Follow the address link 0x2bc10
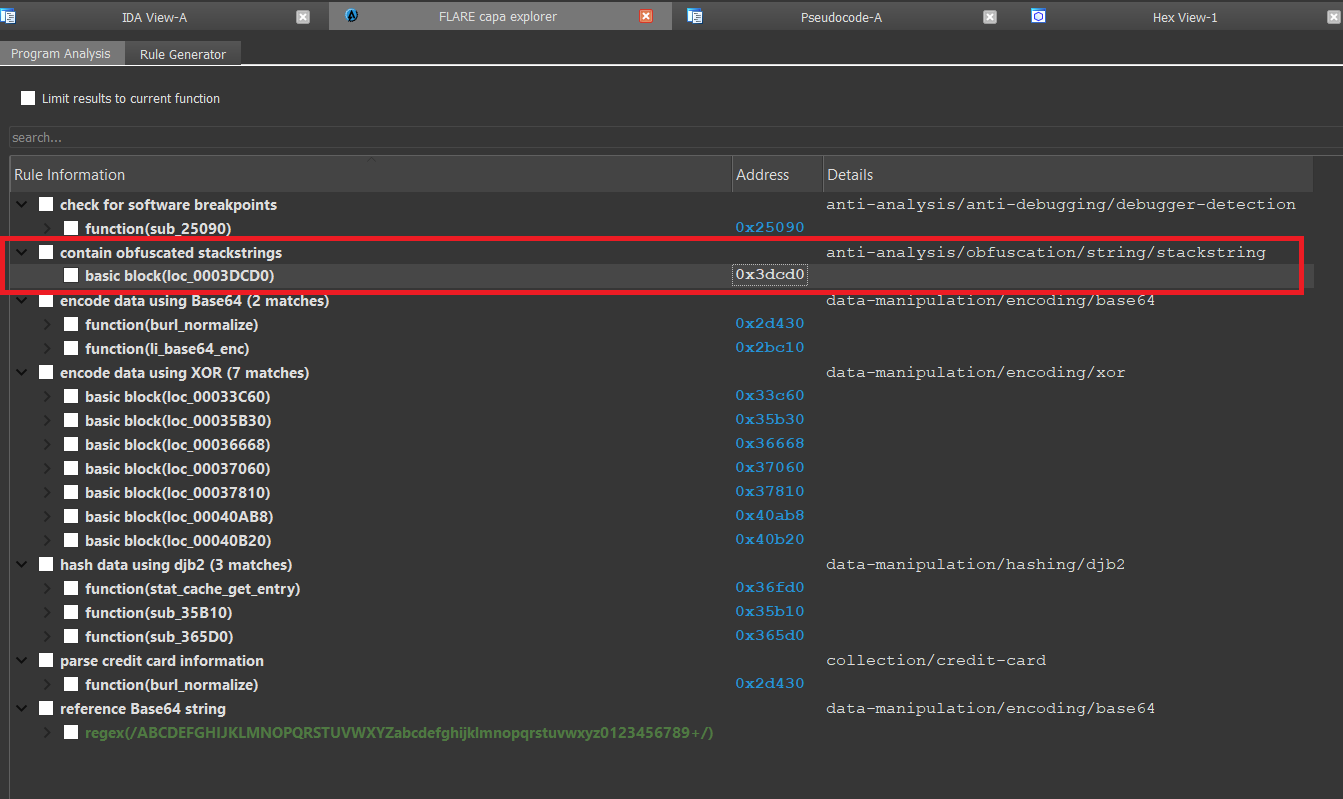This screenshot has height=799, width=1343. [769, 348]
